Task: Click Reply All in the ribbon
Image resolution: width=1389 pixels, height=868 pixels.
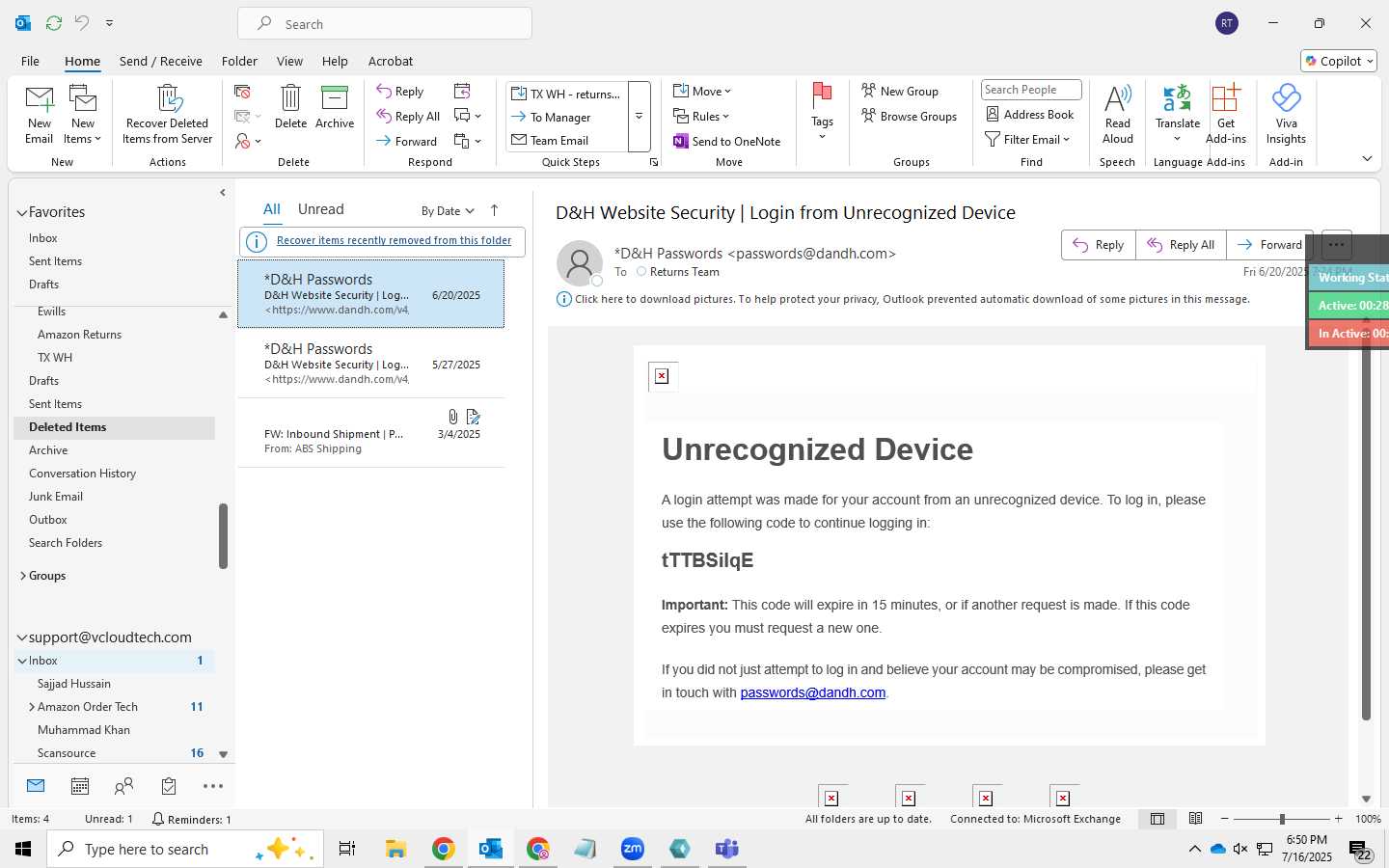Action: pyautogui.click(x=408, y=117)
